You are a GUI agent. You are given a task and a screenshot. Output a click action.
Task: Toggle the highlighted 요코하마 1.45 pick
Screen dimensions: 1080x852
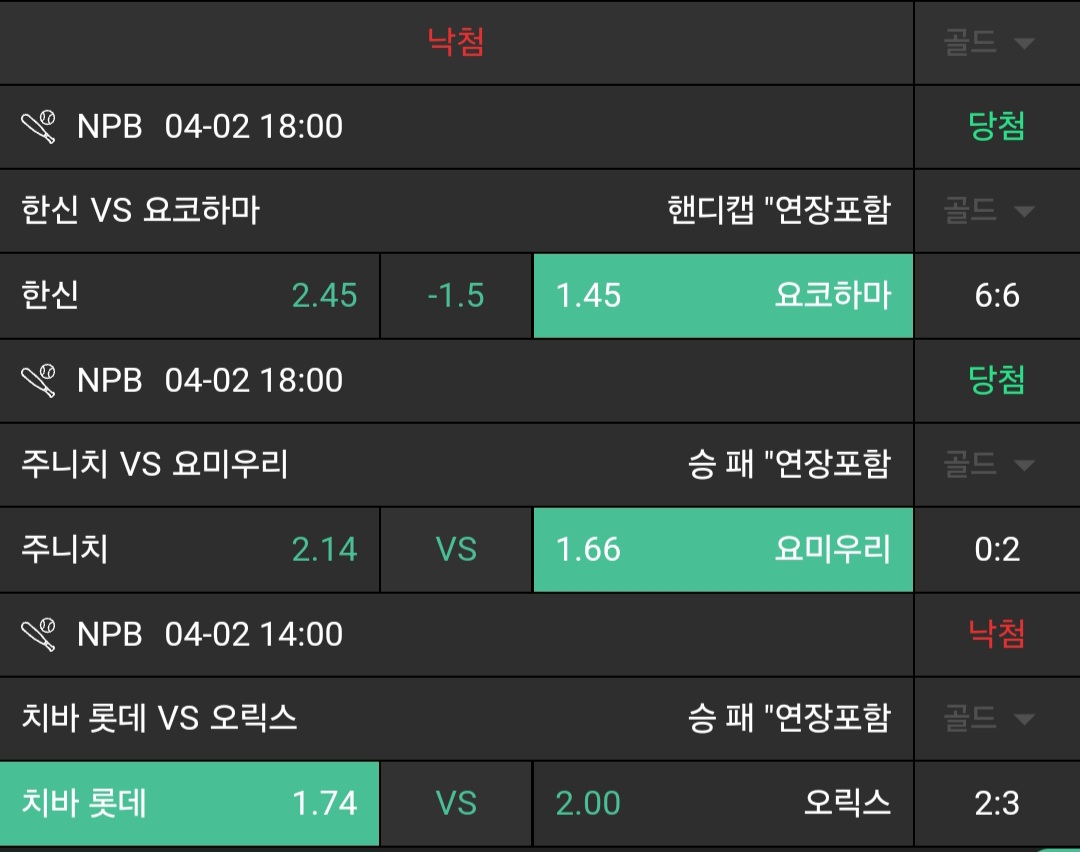tap(723, 296)
